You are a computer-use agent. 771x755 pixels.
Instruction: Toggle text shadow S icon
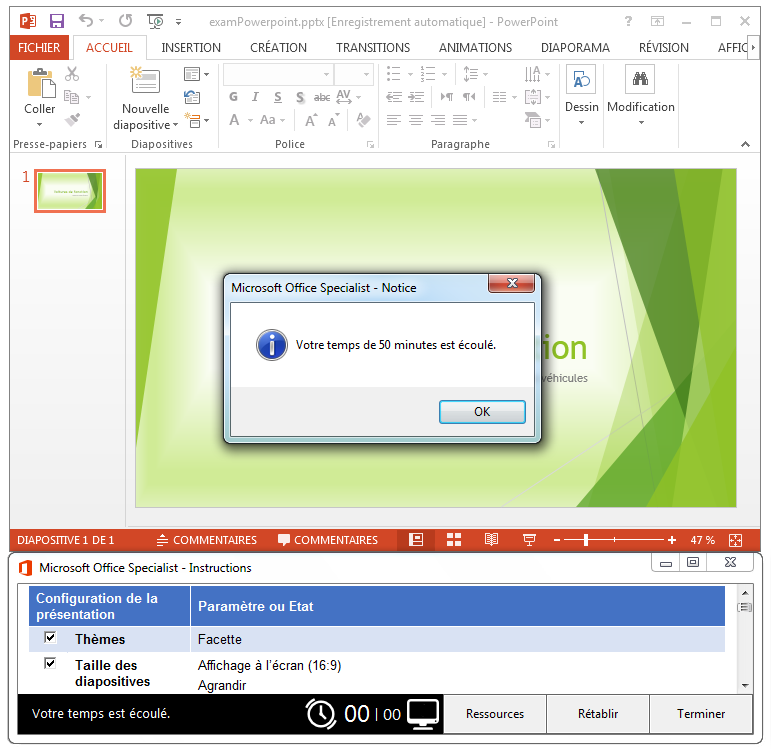[300, 97]
